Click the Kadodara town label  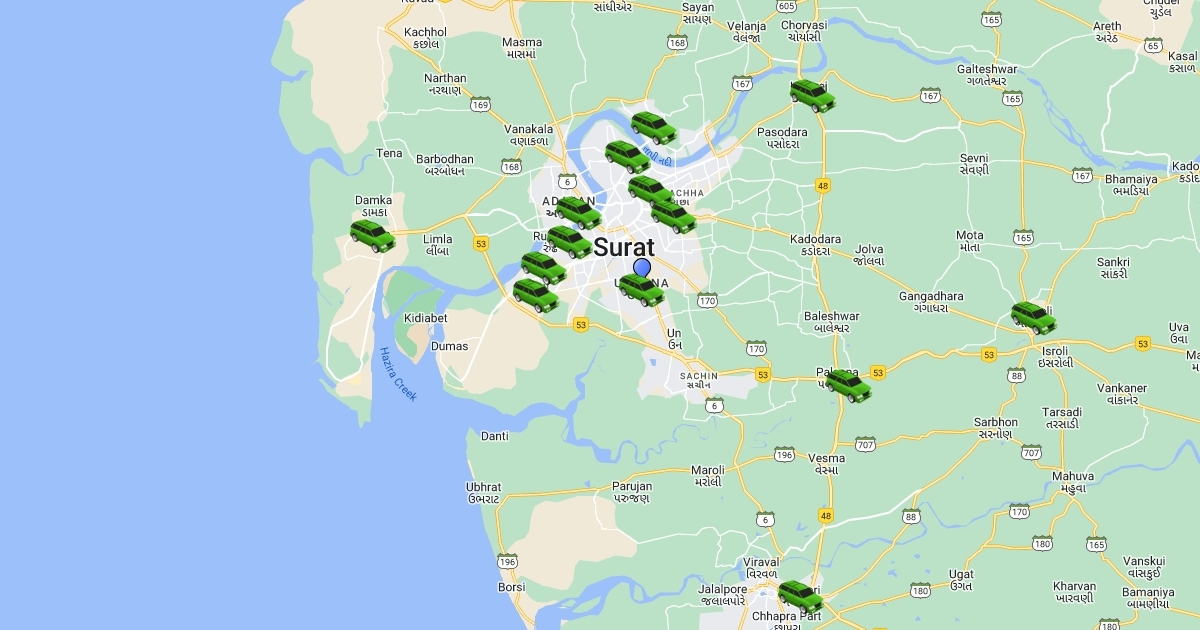815,239
